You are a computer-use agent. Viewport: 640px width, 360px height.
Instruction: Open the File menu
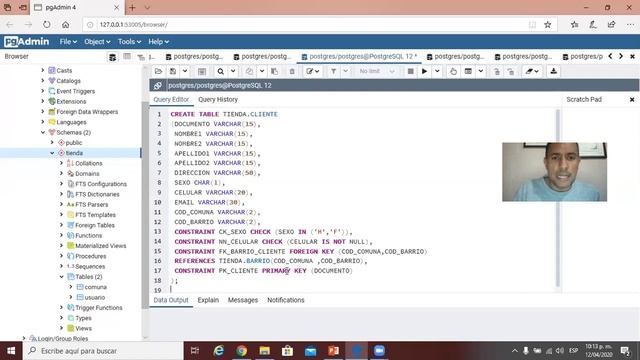coord(68,42)
